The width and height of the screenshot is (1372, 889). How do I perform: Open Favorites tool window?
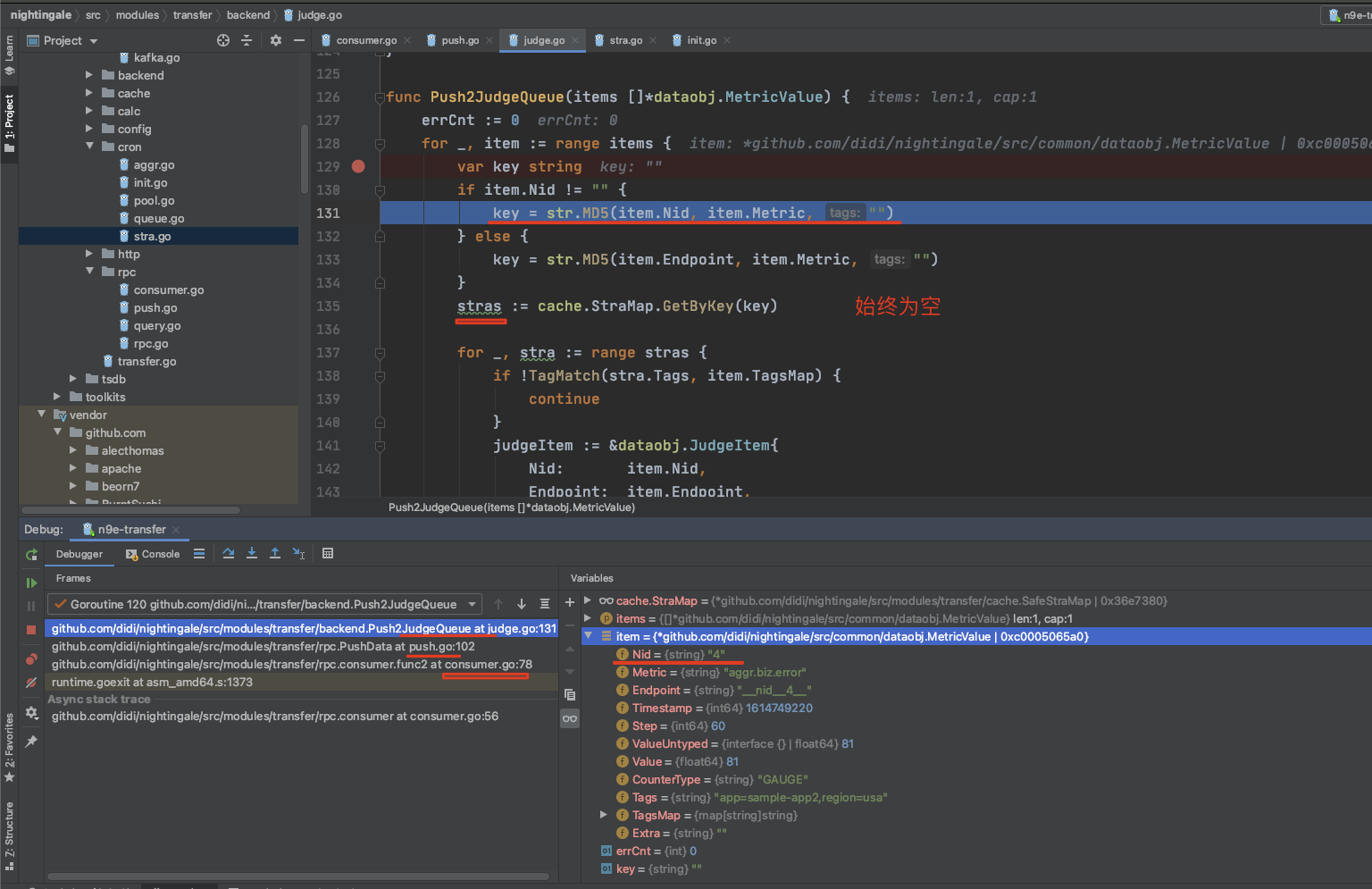coord(9,748)
